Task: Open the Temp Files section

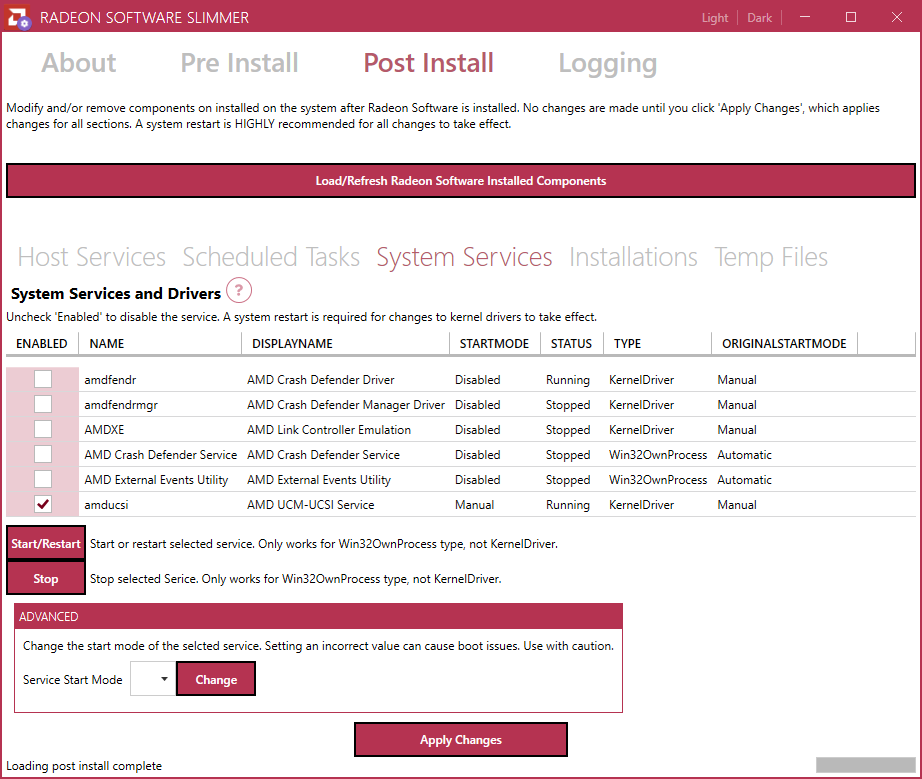Action: tap(771, 257)
